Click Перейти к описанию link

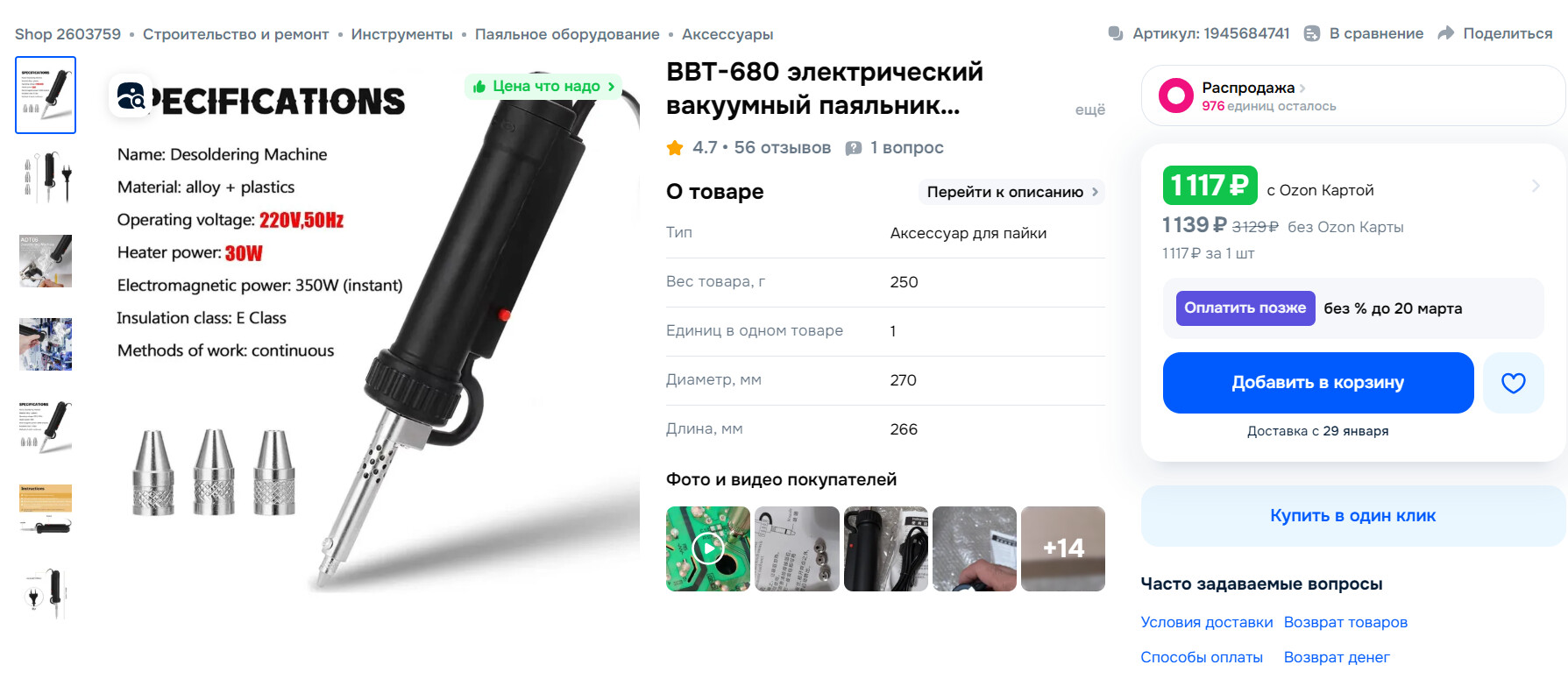(x=1011, y=192)
